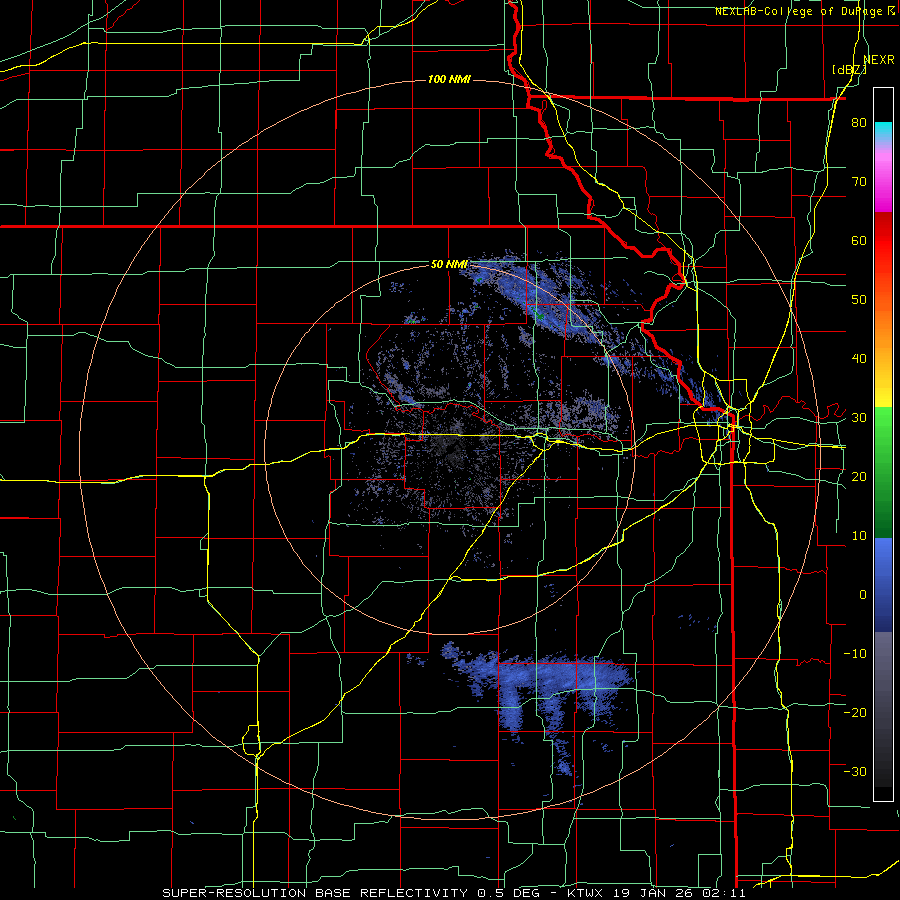Click the -10 value on the dBZ scale

point(855,654)
